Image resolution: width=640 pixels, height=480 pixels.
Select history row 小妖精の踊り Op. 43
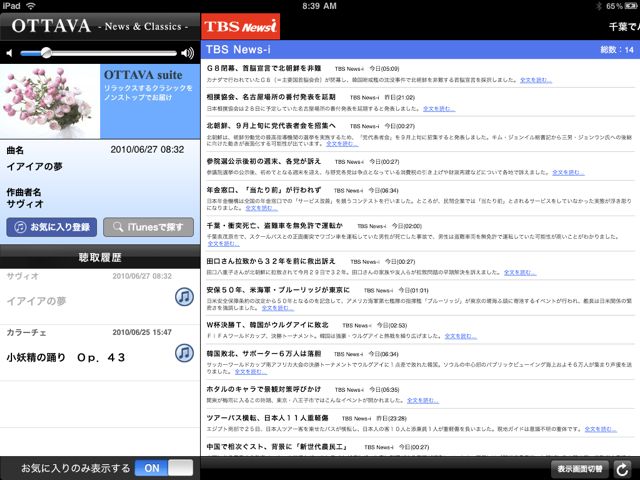coord(100,353)
